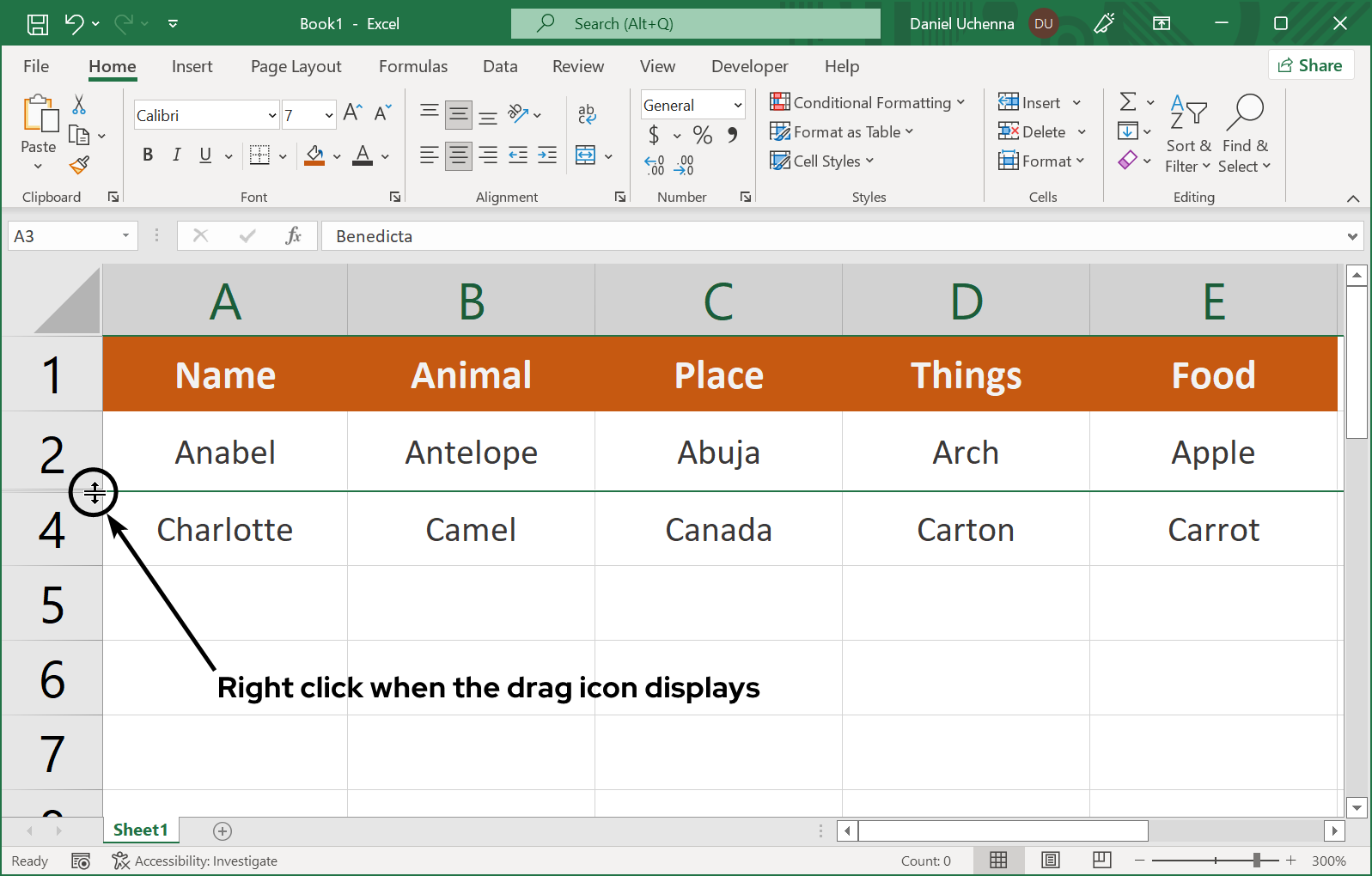Open the font name dropdown
This screenshot has height=876, width=1372.
[272, 115]
